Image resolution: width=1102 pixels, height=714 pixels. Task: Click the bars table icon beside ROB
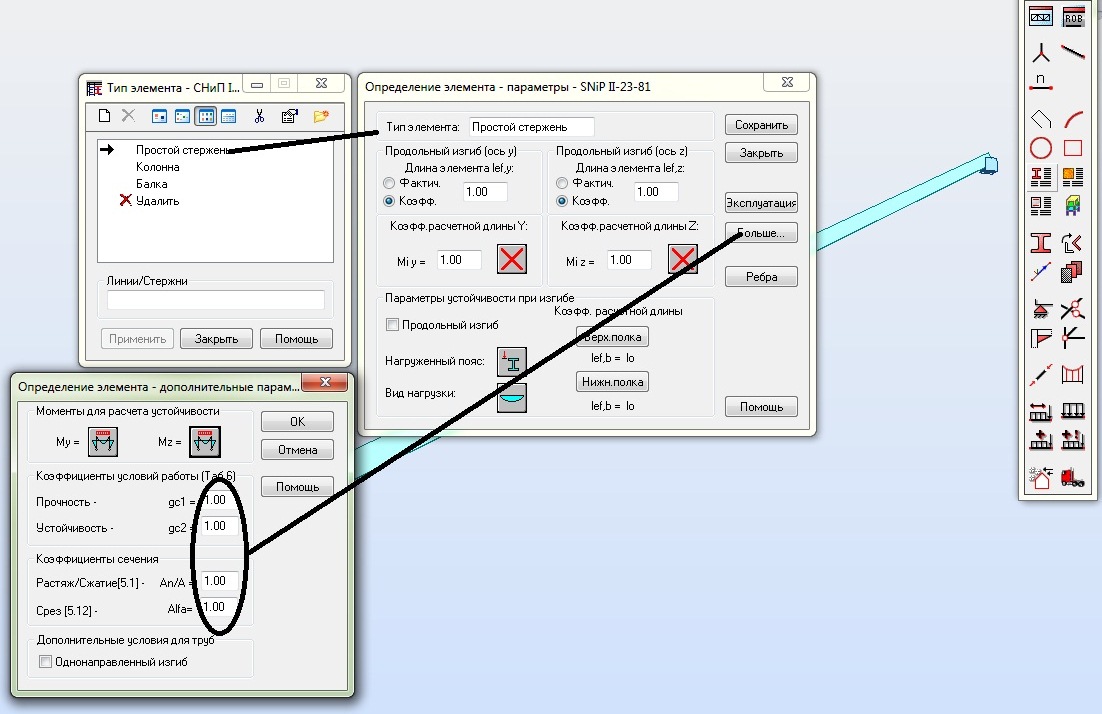tap(1041, 17)
